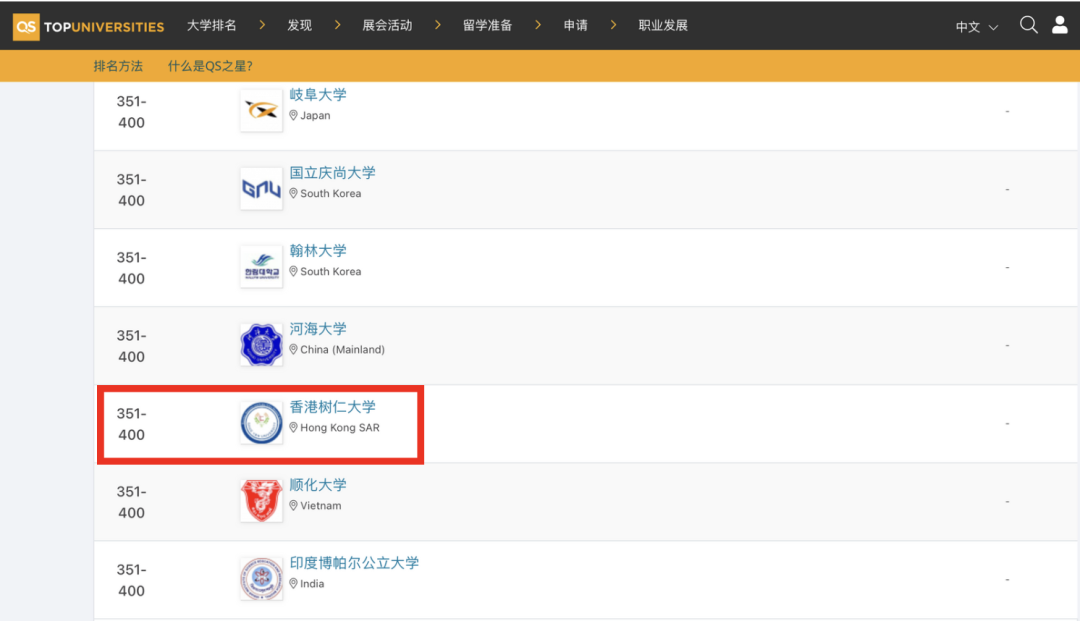The image size is (1080, 621).
Task: Click the 印度博帕尔公立大学 emblem logo
Action: 261,578
